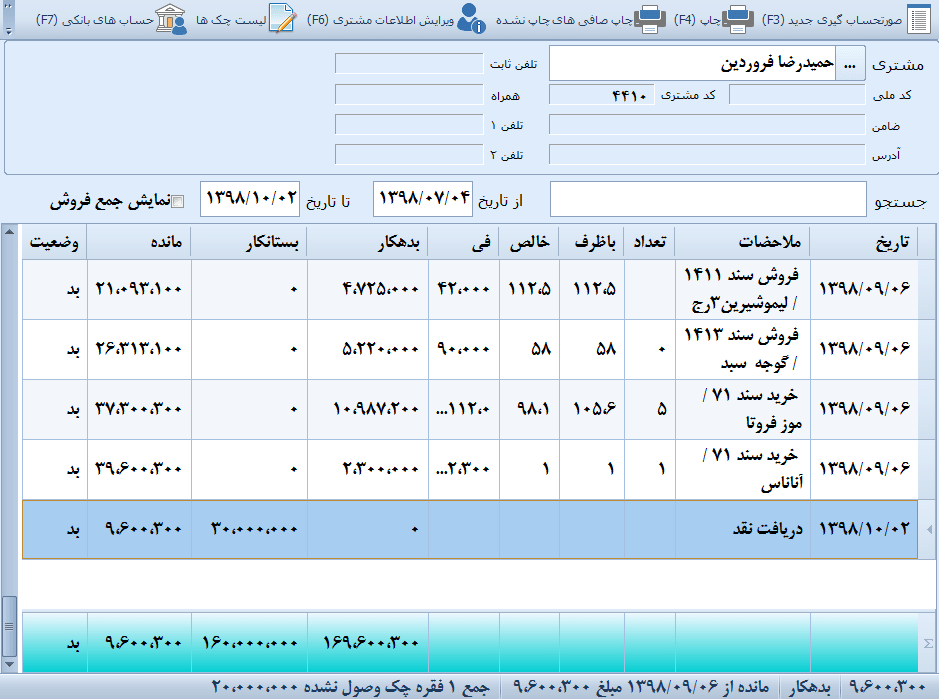The height and width of the screenshot is (699, 939).
Task: Open bank accounts (F7) building icon
Action: pyautogui.click(x=172, y=18)
